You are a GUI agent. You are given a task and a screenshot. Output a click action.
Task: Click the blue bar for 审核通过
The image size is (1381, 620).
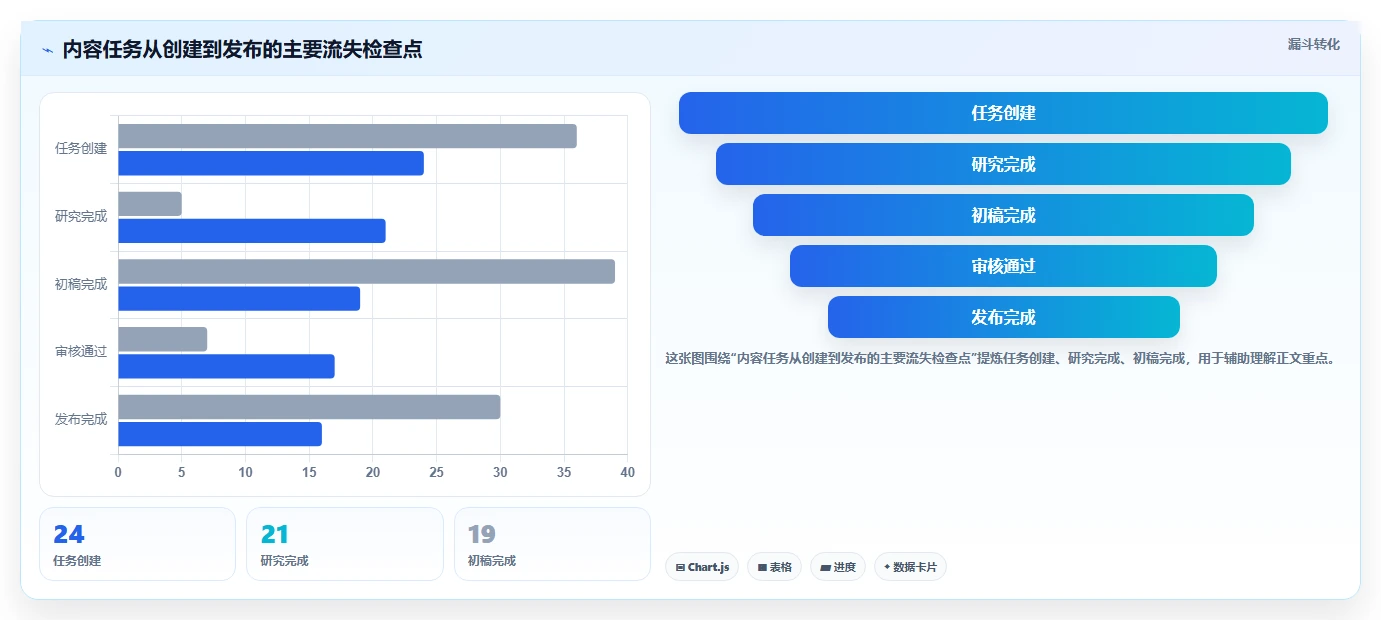tap(226, 366)
